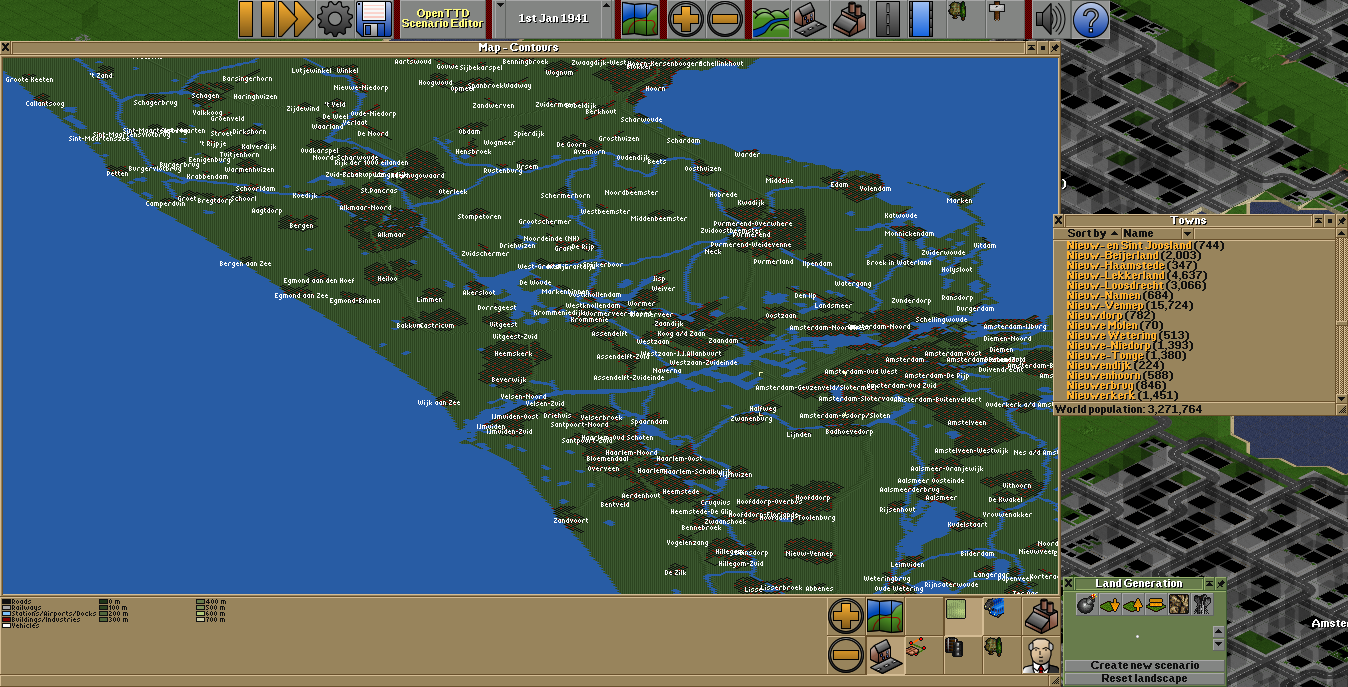
Task: Click zoom out minus button in map window
Action: click(x=846, y=656)
